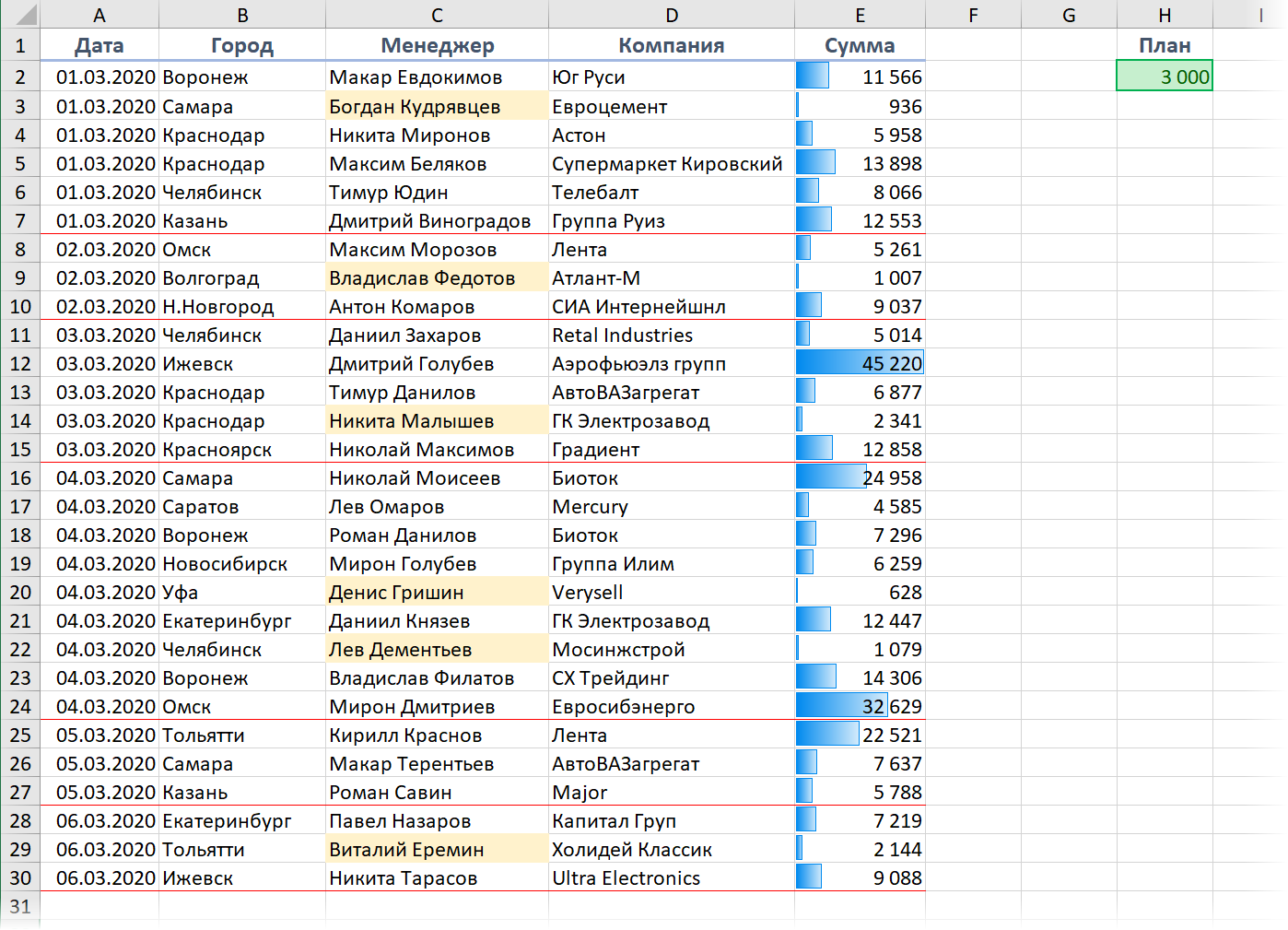1288x930 pixels.
Task: Select manager cell Дмитрий Голубев
Action: point(437,363)
